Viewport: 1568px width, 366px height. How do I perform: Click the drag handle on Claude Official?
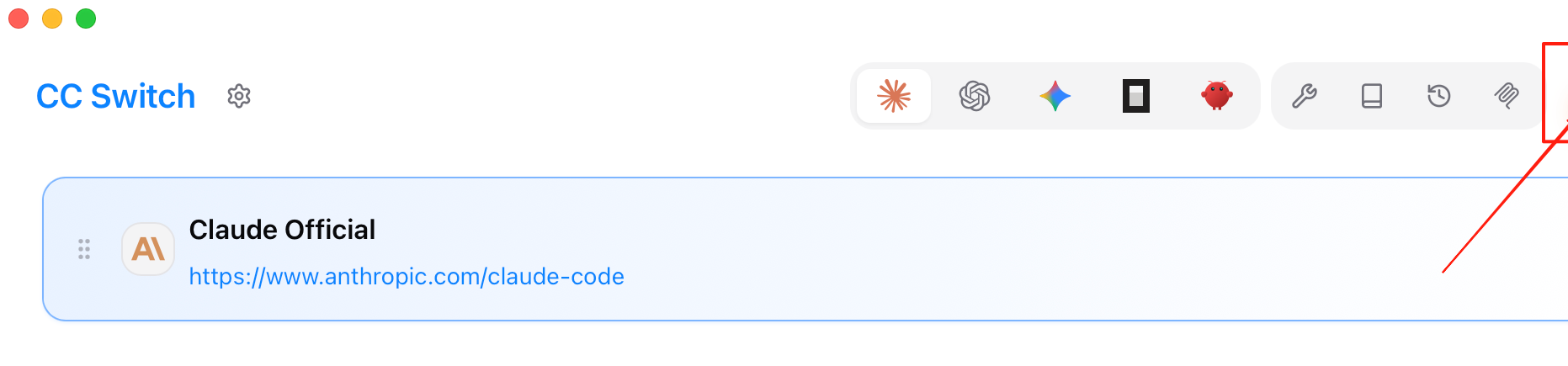84,249
